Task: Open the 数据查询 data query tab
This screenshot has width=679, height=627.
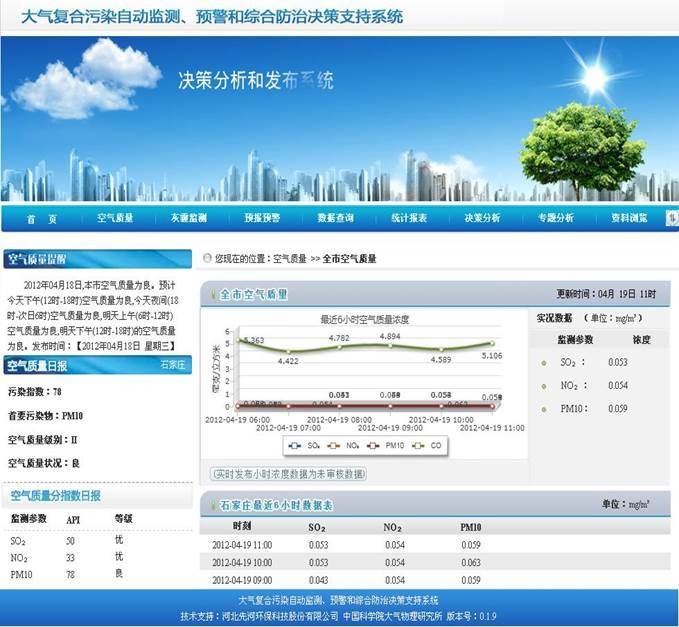Action: [335, 218]
